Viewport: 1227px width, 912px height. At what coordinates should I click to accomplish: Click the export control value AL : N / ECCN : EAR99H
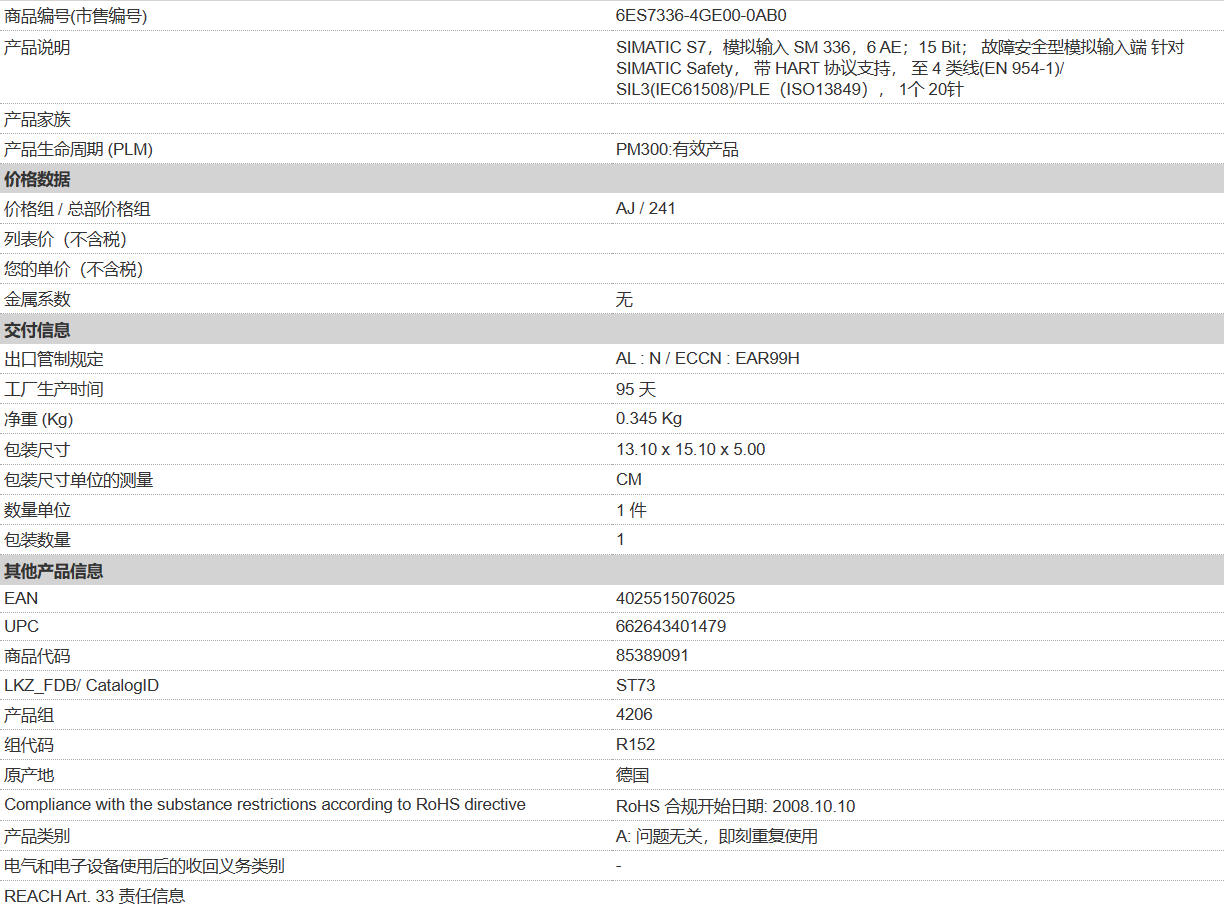pos(707,358)
